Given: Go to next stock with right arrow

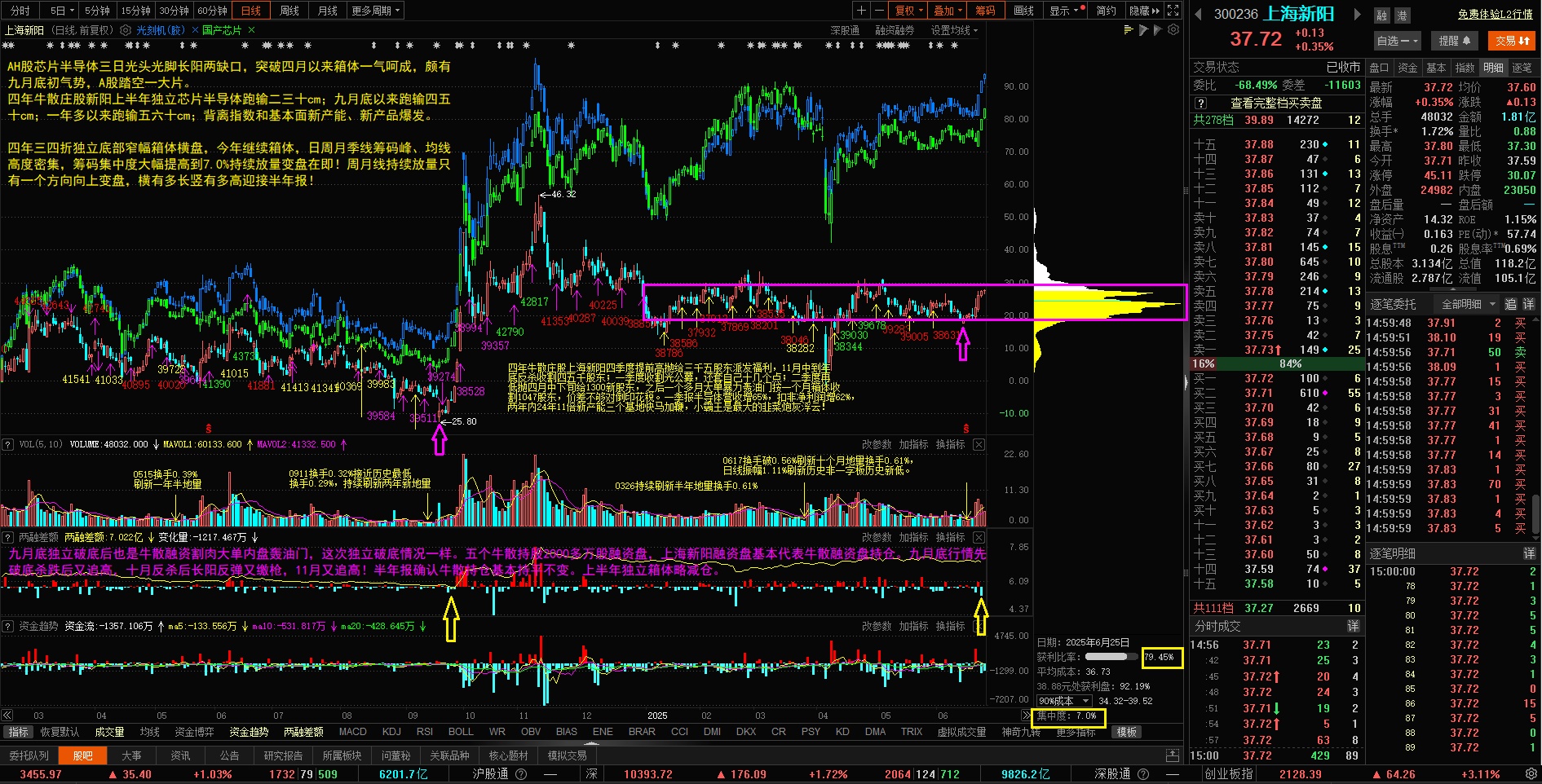Looking at the screenshot, I should pyautogui.click(x=1358, y=14).
